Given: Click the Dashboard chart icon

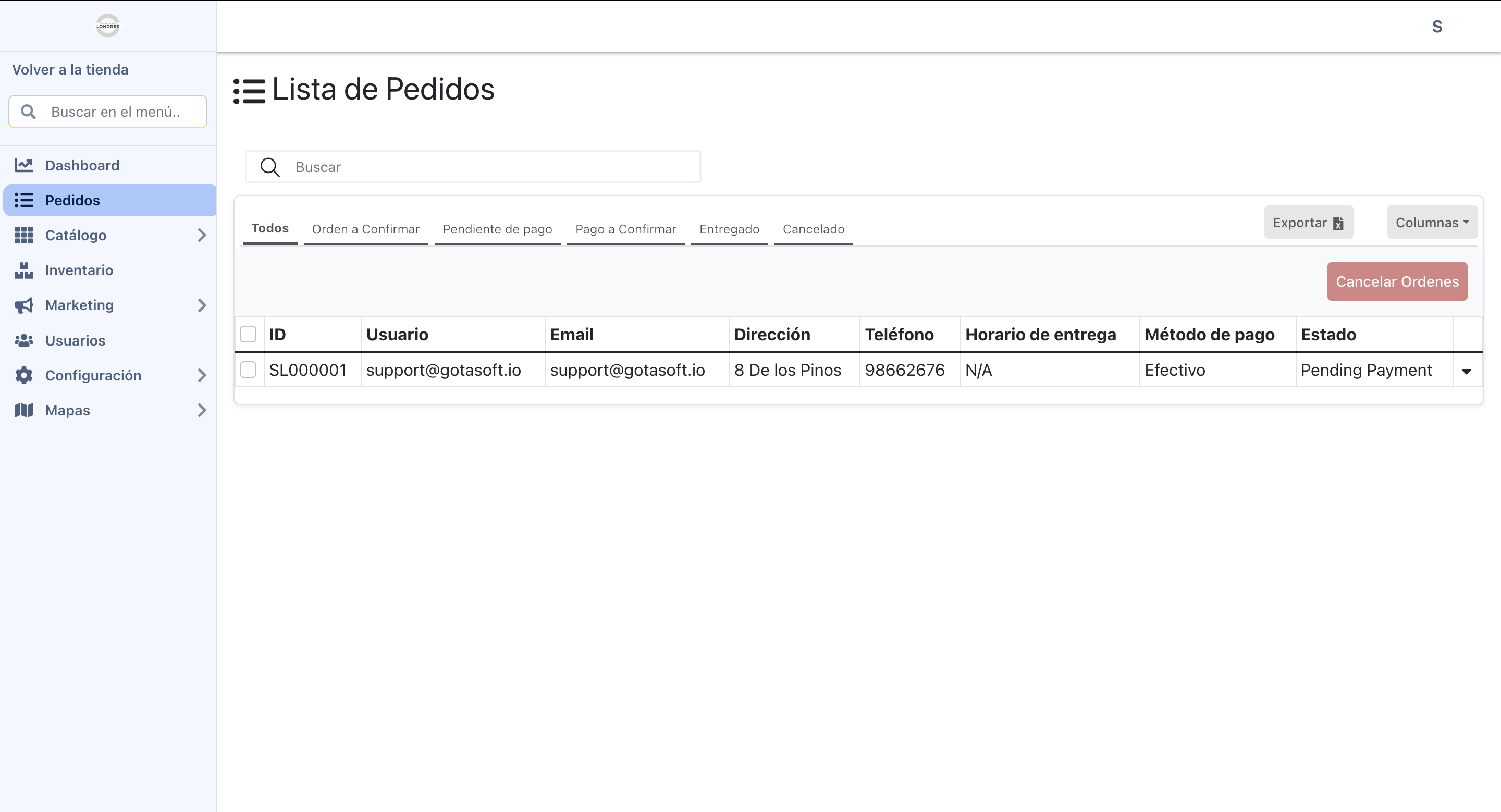Looking at the screenshot, I should click(x=24, y=165).
